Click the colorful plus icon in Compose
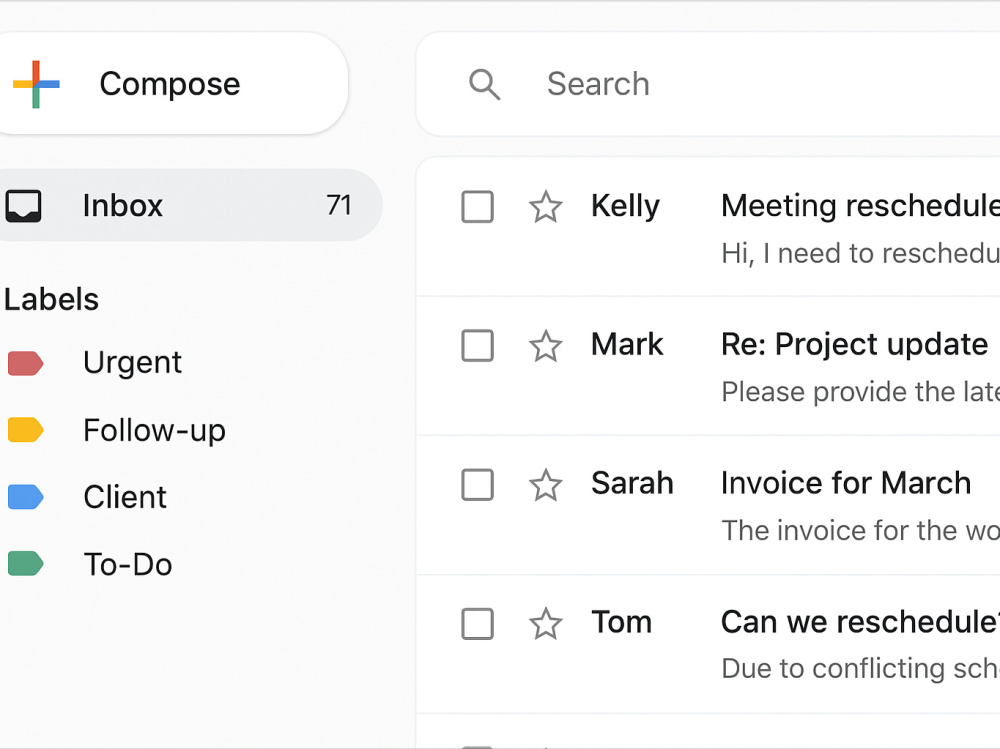Image resolution: width=1000 pixels, height=749 pixels. tap(36, 84)
